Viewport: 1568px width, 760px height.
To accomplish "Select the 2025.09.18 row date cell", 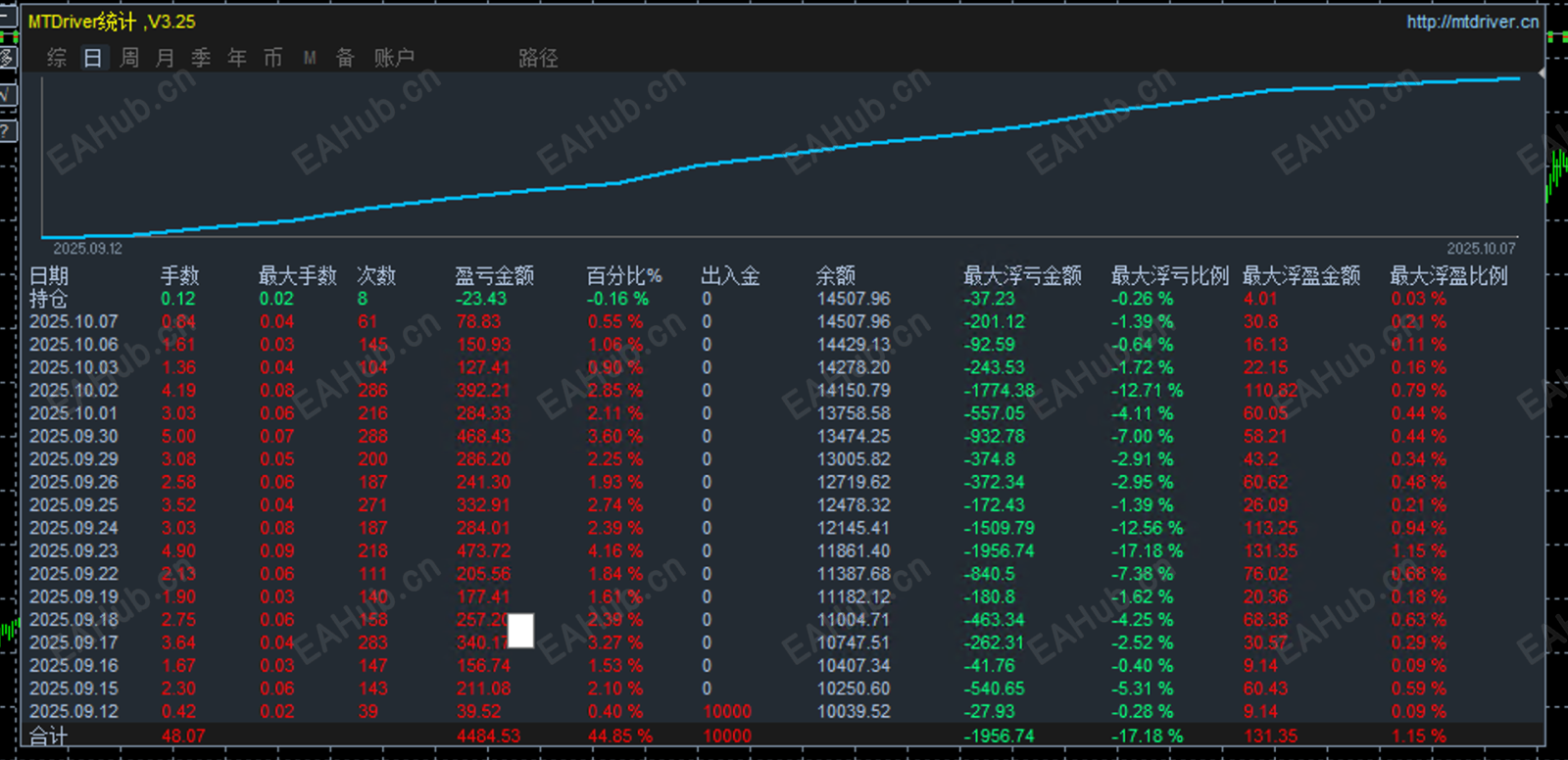I will pyautogui.click(x=73, y=620).
